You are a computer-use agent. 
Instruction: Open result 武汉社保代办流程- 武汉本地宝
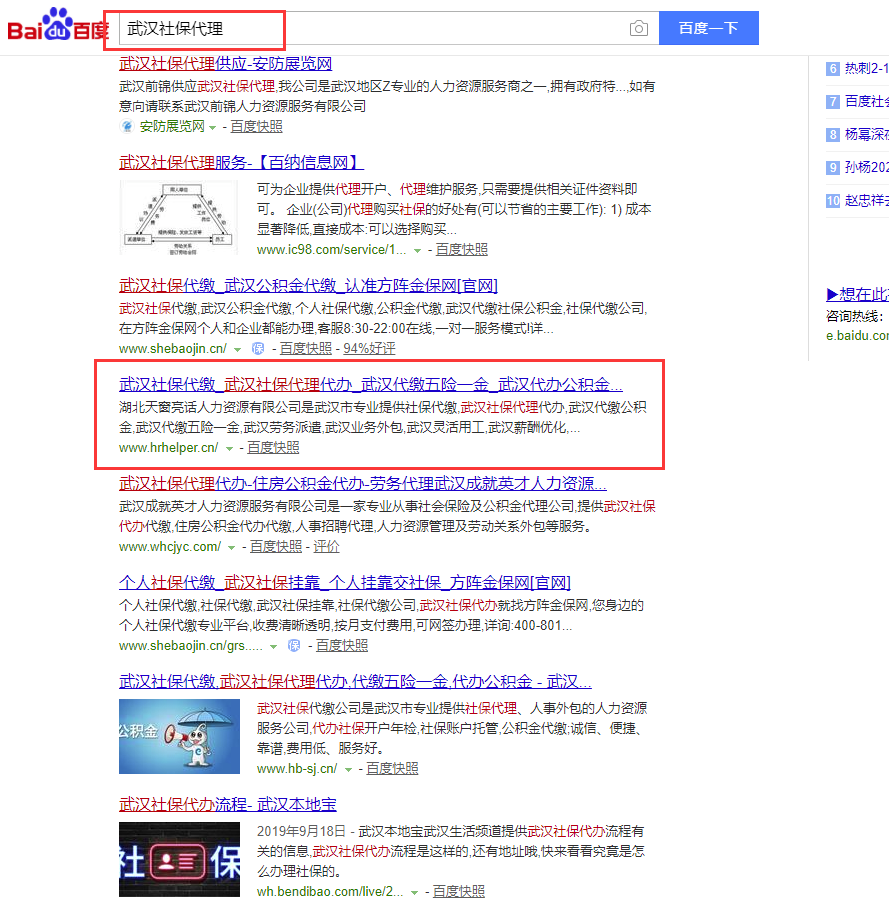(x=228, y=804)
